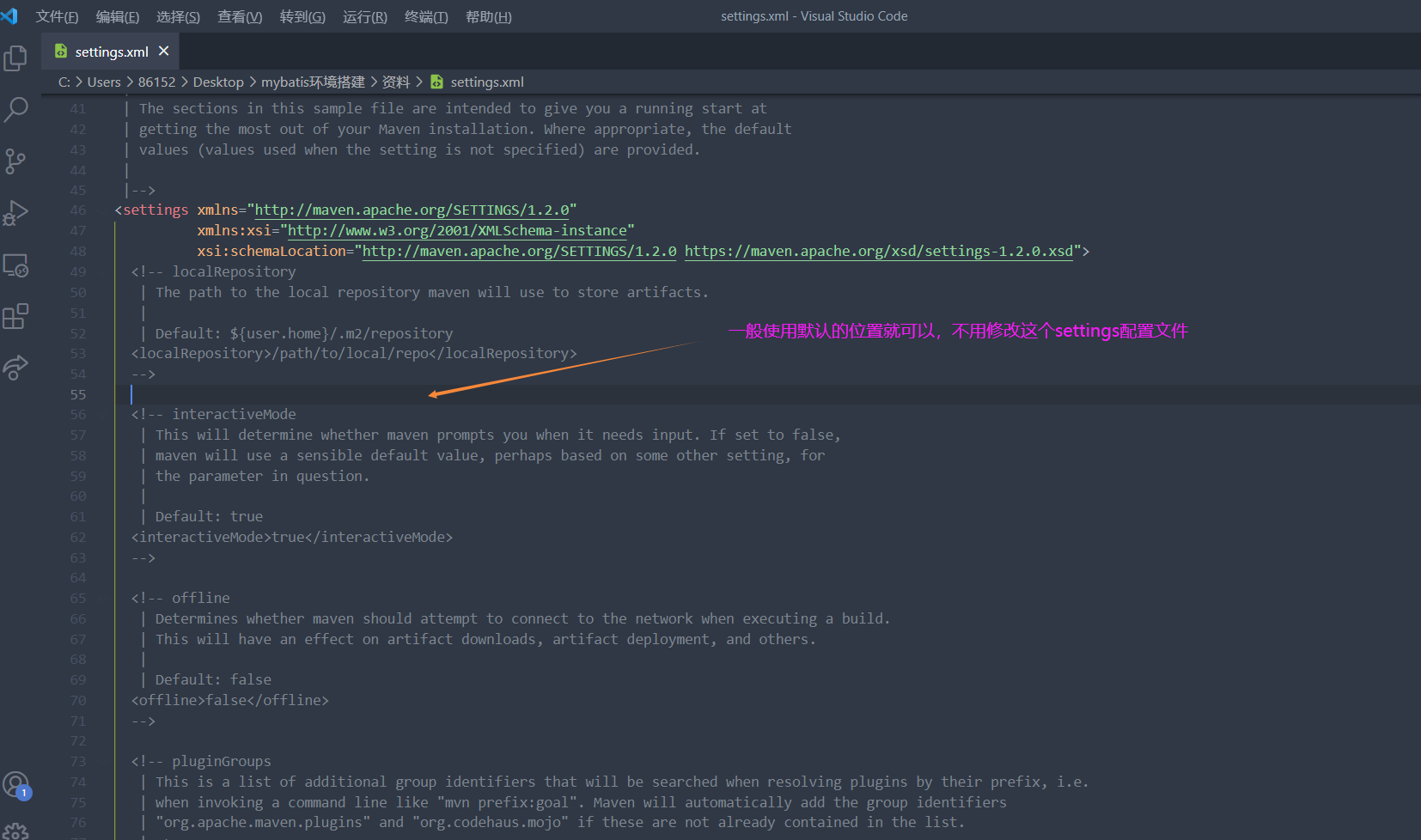Open the 选择(S) menu
1421x840 pixels.
coord(178,16)
